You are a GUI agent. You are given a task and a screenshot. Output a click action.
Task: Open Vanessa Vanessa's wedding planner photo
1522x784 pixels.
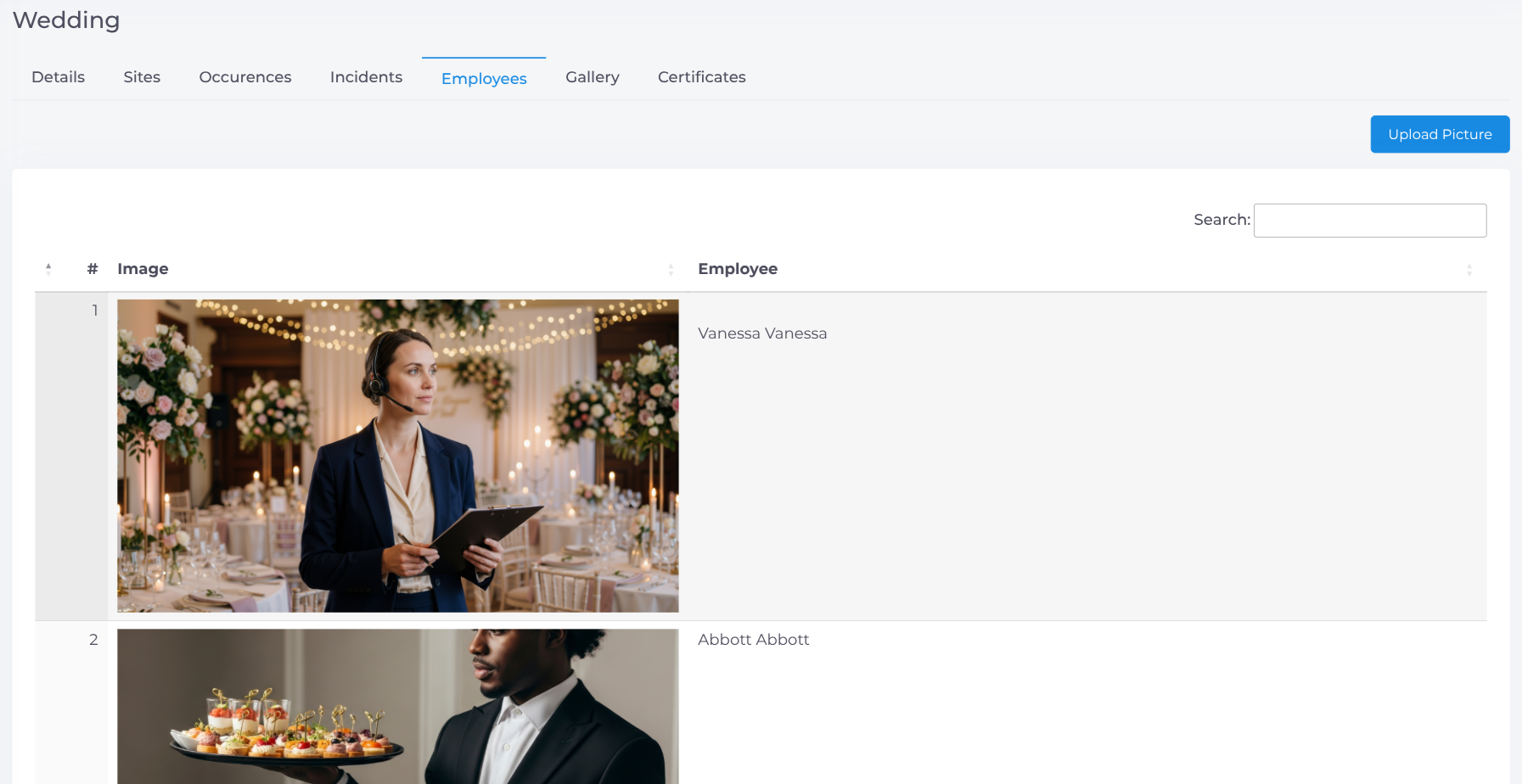tap(397, 456)
